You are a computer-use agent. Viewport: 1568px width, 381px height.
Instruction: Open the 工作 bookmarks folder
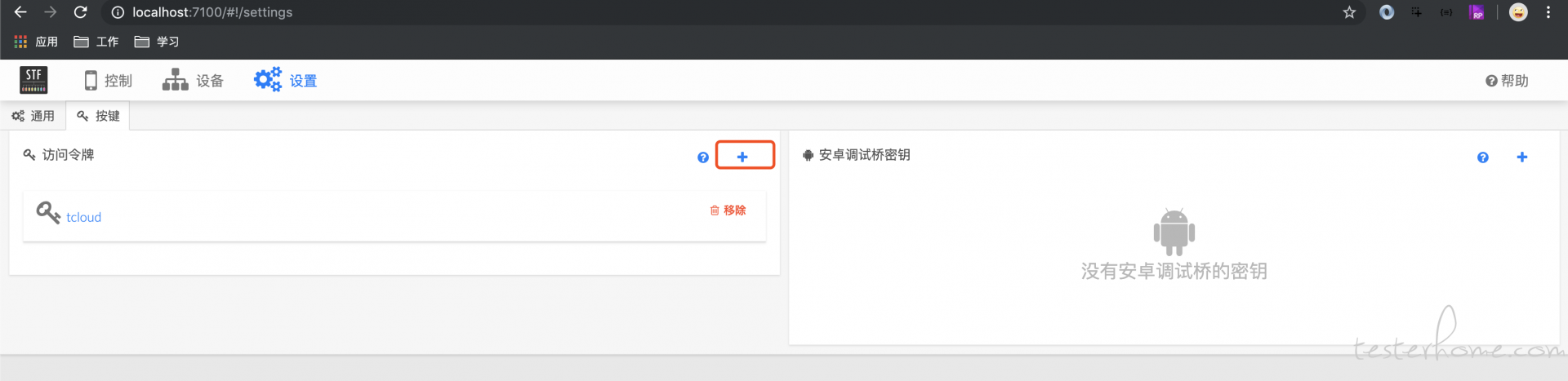pyautogui.click(x=96, y=42)
